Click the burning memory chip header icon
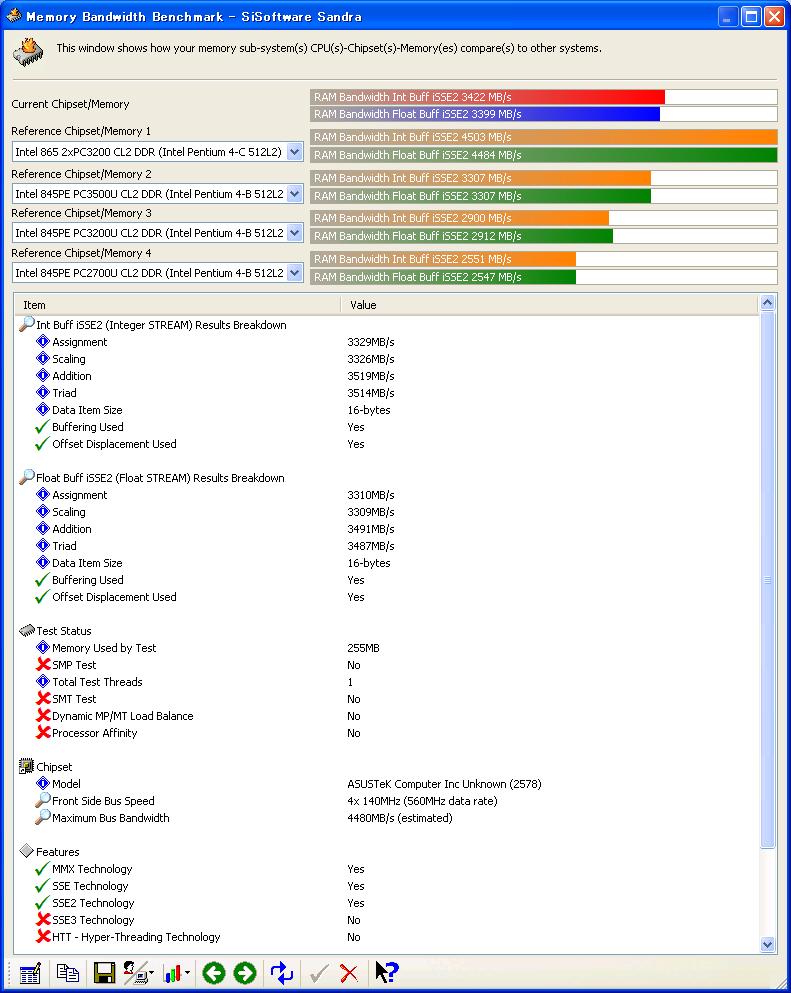 [x=28, y=52]
